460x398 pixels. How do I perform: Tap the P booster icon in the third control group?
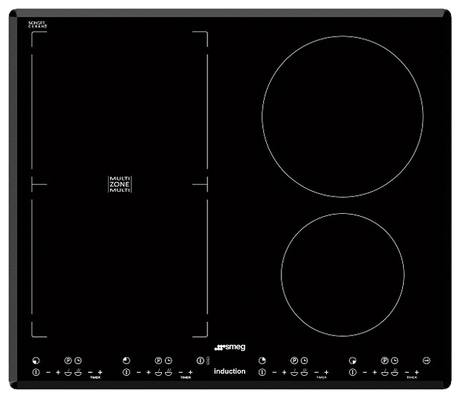(x=294, y=360)
